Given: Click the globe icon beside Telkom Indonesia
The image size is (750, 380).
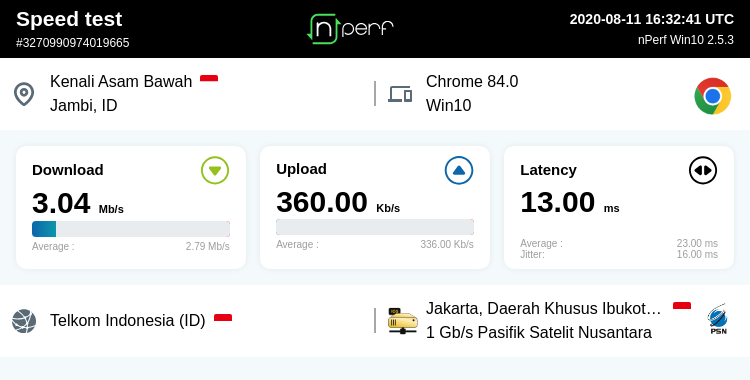Looking at the screenshot, I should tap(24, 321).
